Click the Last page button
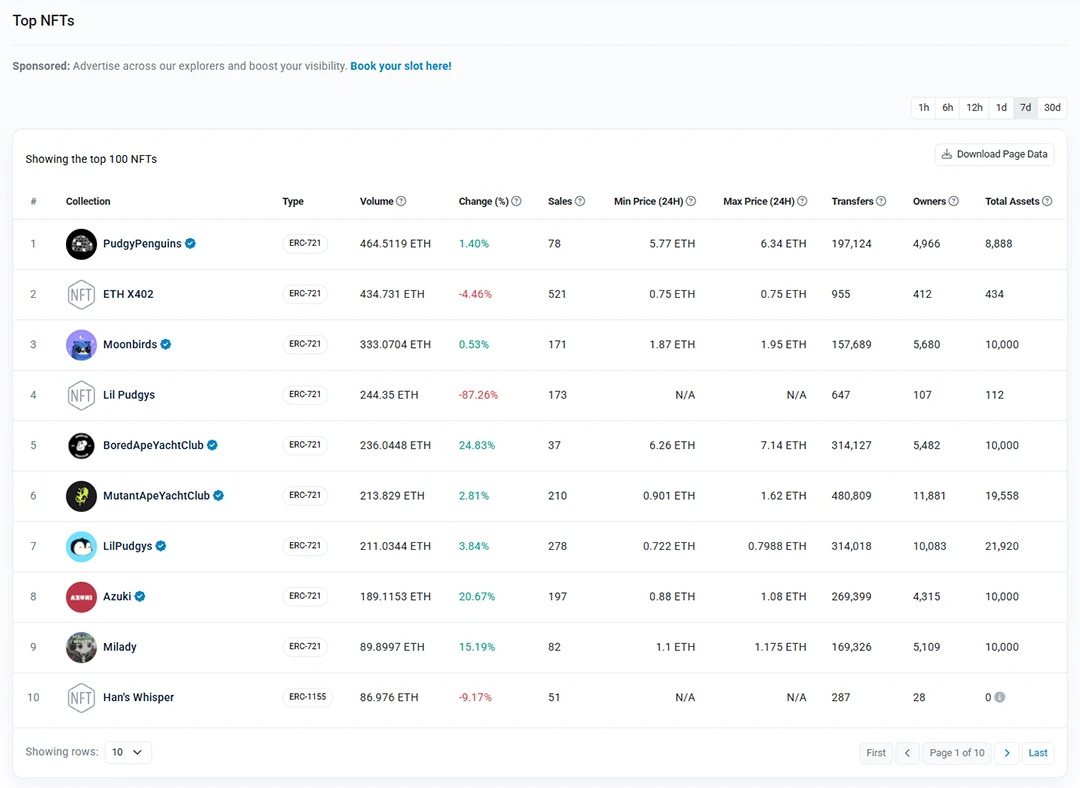This screenshot has height=788, width=1080. 1037,752
